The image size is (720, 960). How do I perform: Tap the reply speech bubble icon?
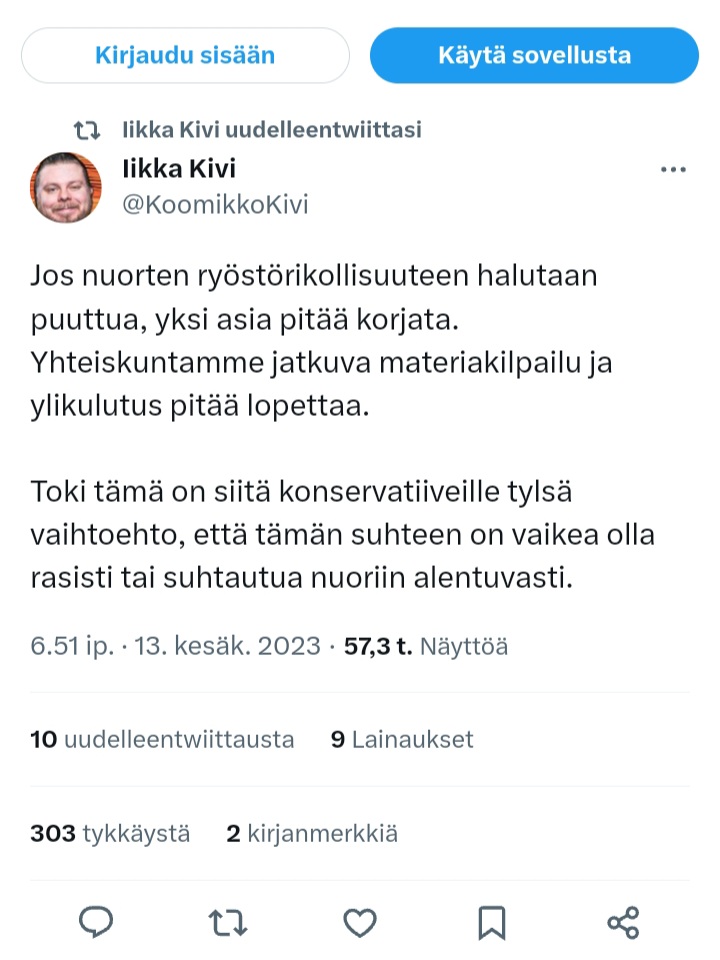click(96, 921)
